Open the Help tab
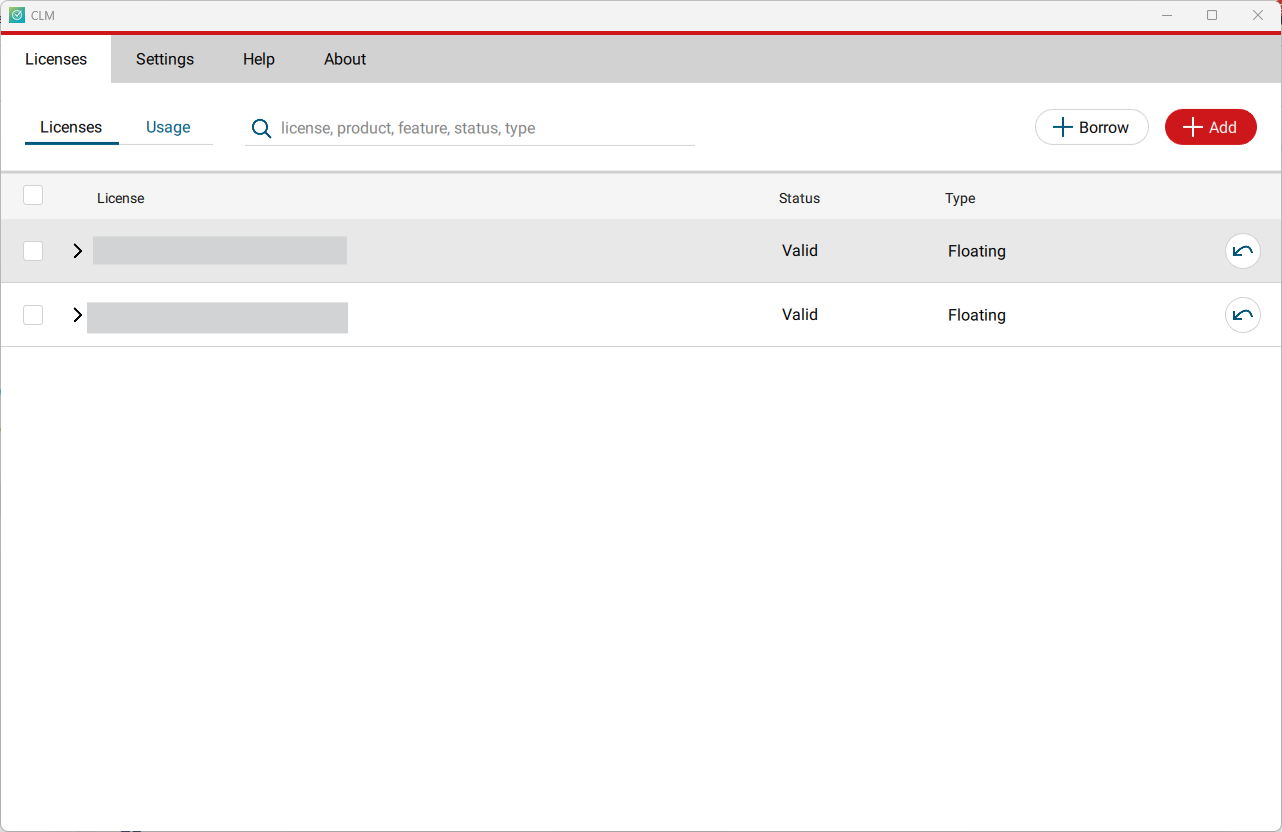Image resolution: width=1282 pixels, height=832 pixels. point(258,59)
